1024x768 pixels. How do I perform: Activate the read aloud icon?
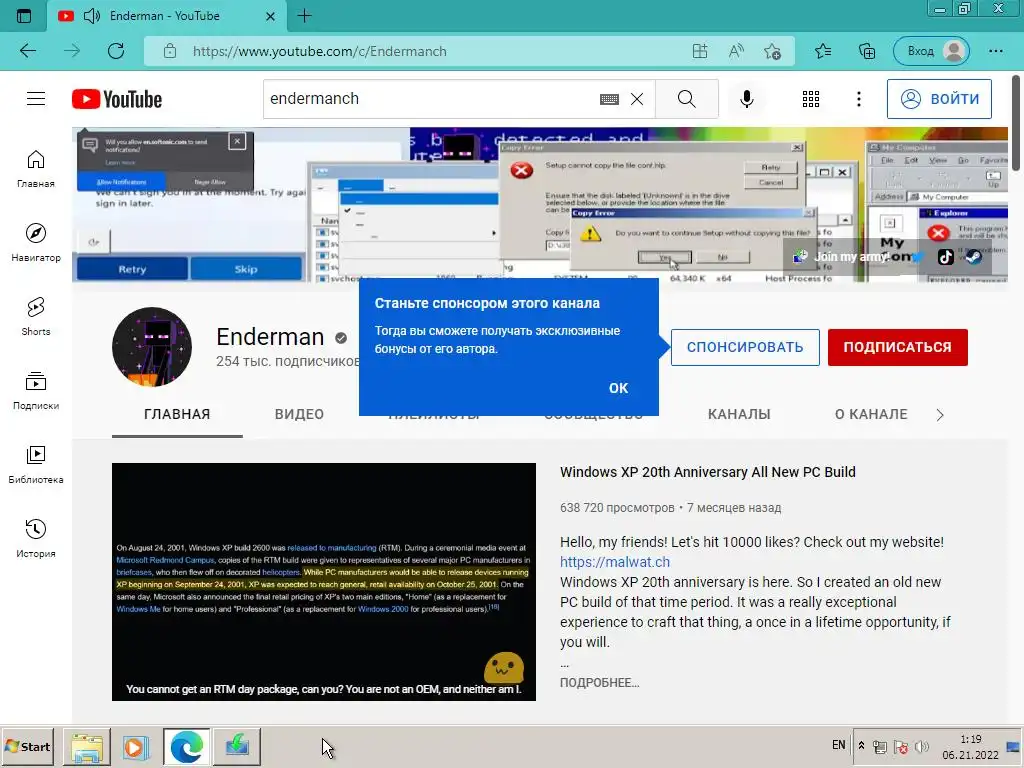point(736,51)
